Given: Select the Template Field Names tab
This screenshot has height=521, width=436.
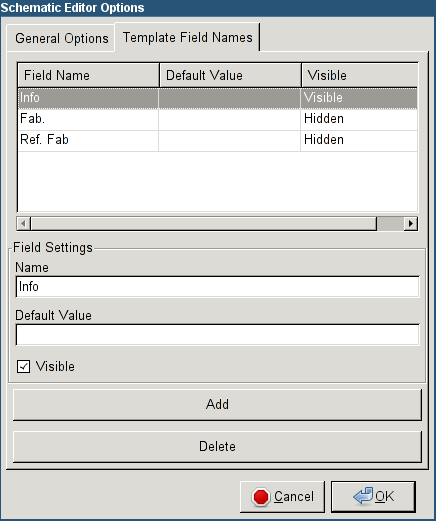Looking at the screenshot, I should pos(187,37).
